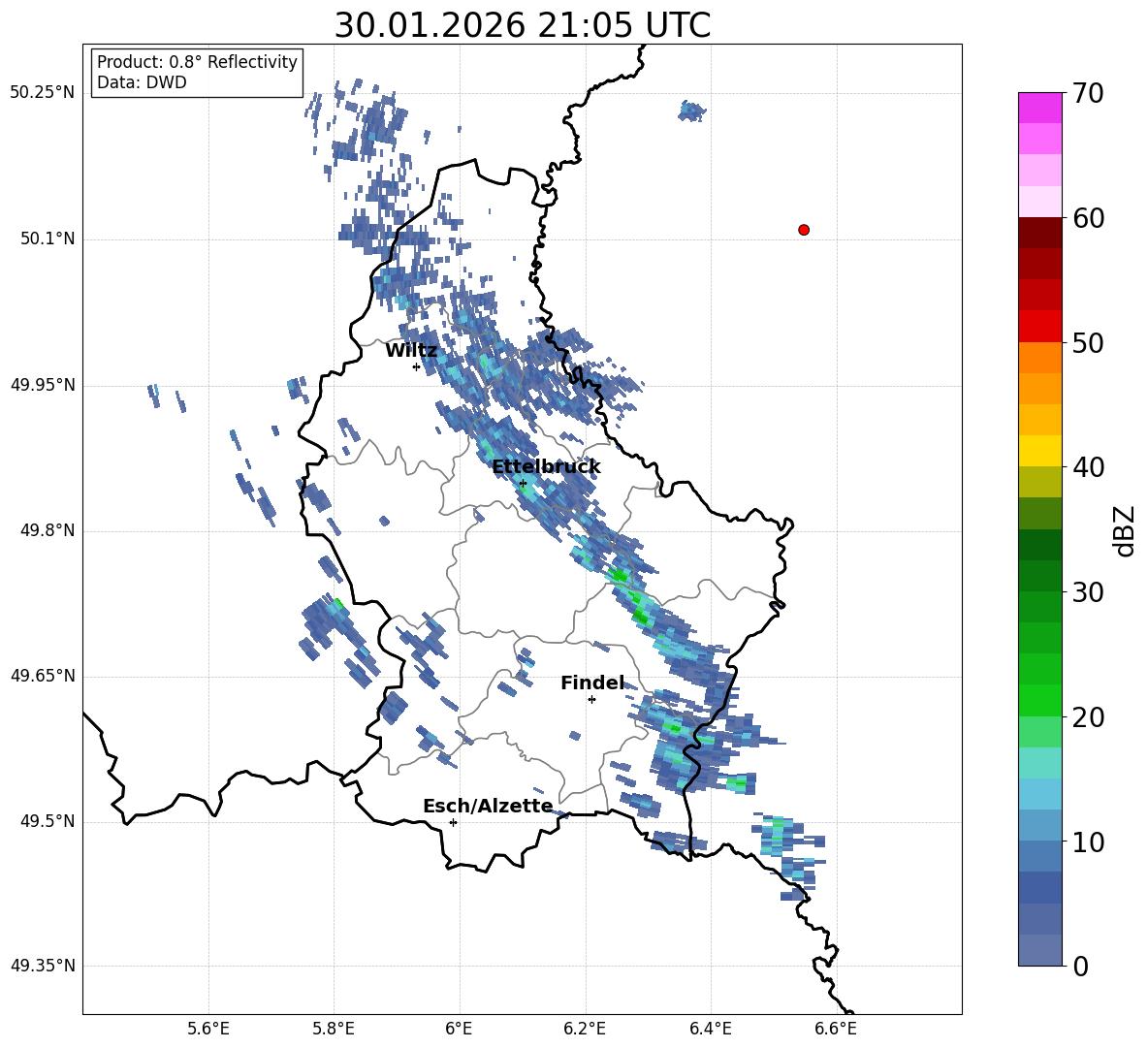Click the Findel station cross marker
The width and height of the screenshot is (1148, 1048).
tap(591, 699)
